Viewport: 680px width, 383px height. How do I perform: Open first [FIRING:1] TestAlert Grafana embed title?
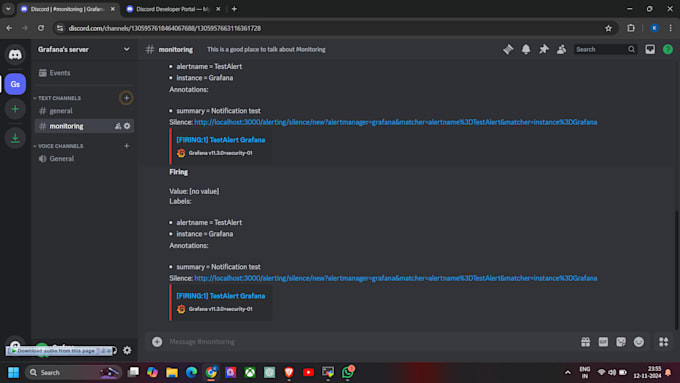click(x=221, y=140)
